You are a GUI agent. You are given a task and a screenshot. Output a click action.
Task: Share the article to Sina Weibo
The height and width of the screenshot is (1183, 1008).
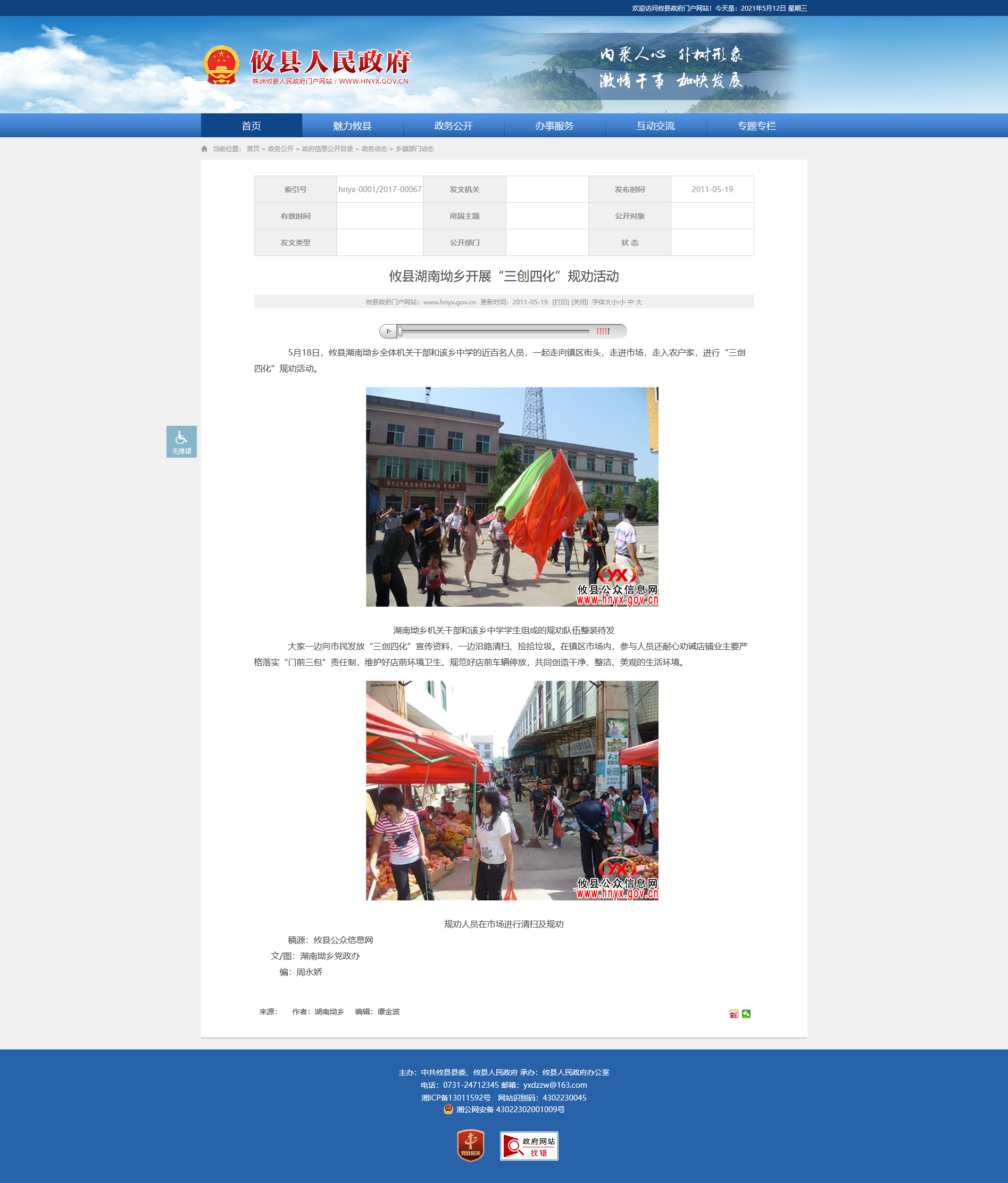click(734, 1014)
